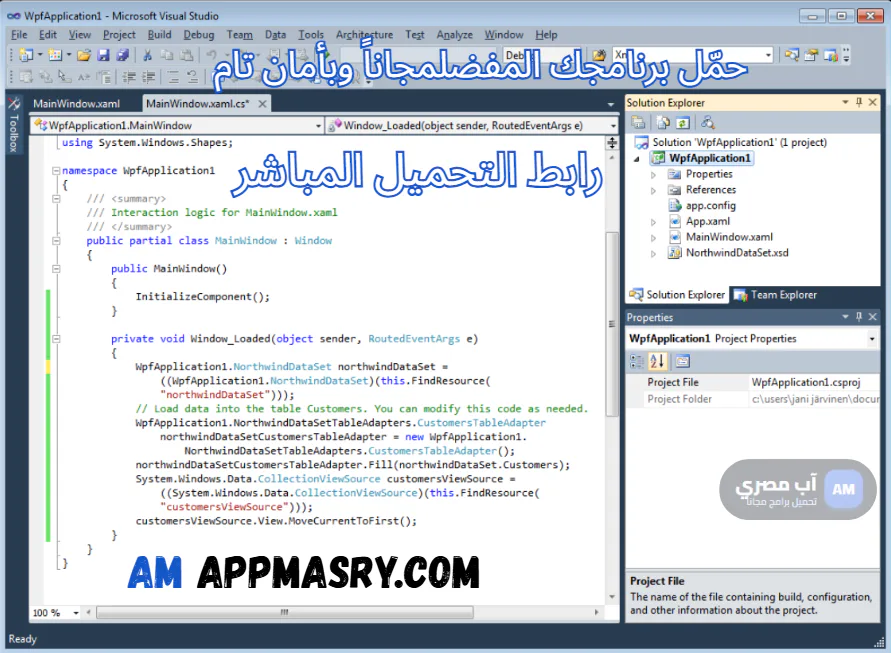This screenshot has height=653, width=891.
Task: Open the New Project icon's dropdown arrow
Action: click(40, 55)
